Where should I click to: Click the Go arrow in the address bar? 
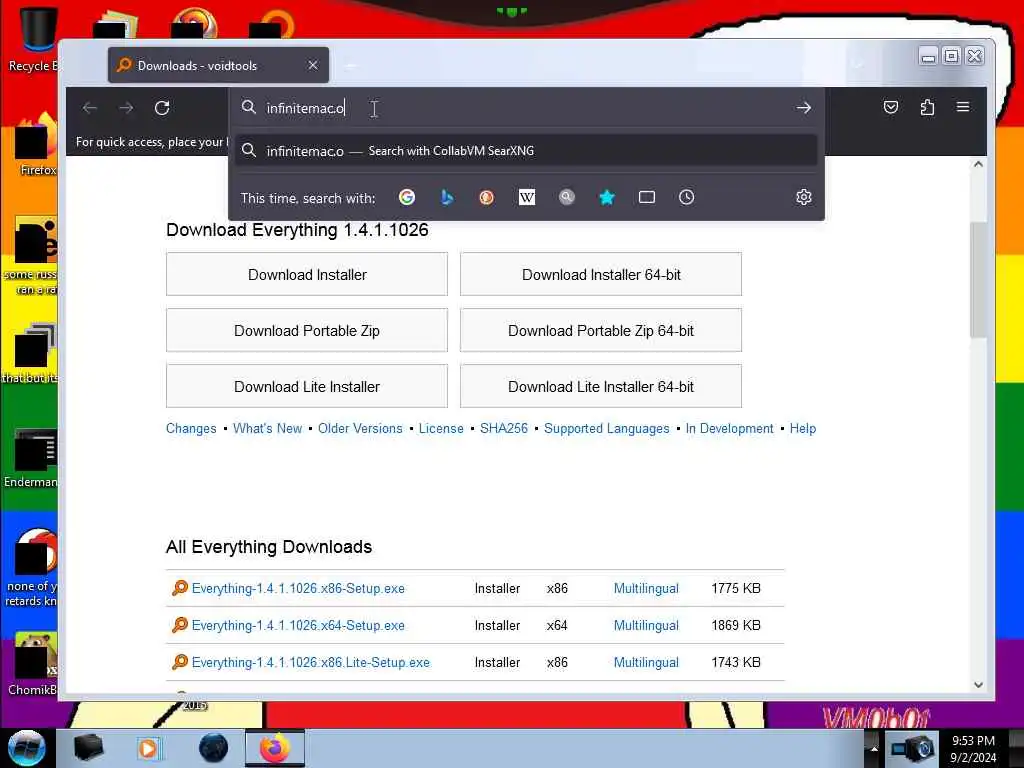(x=804, y=108)
